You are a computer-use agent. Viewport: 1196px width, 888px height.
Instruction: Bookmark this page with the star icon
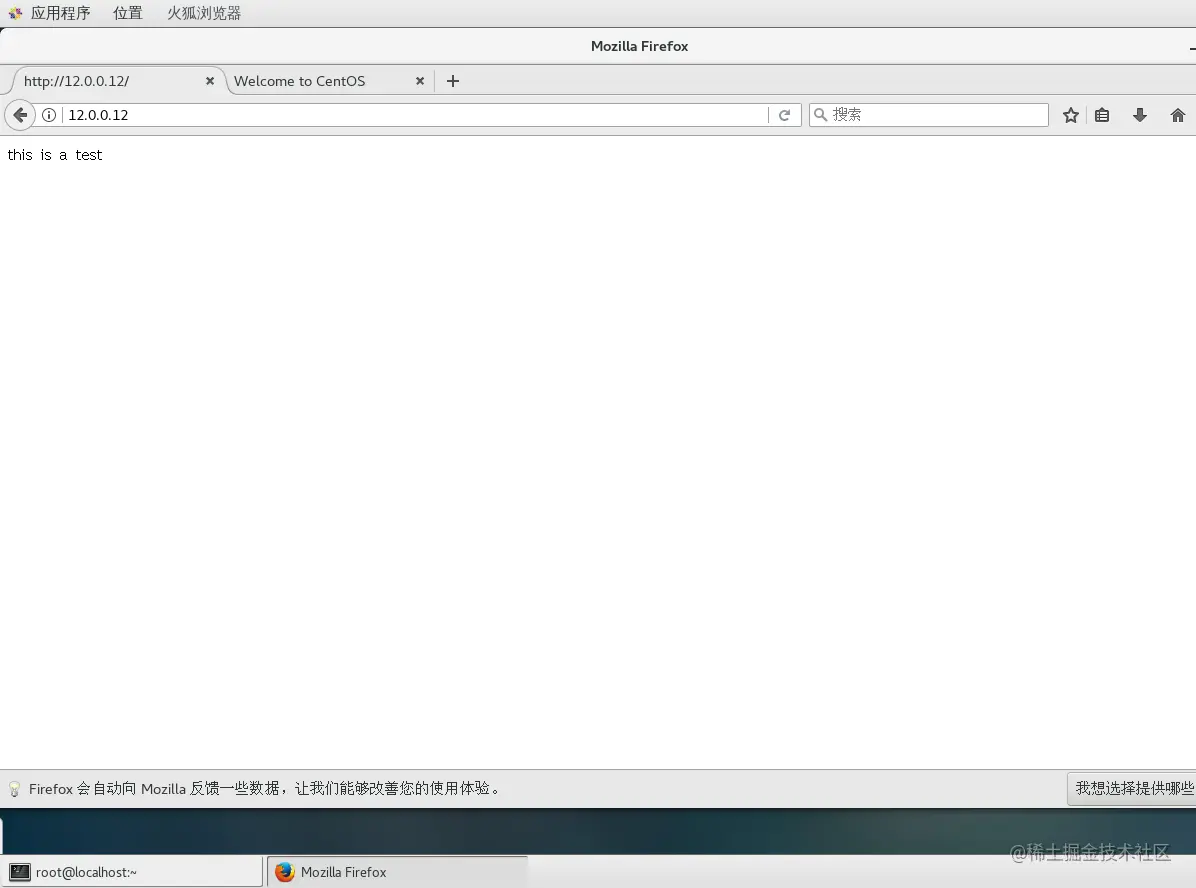[x=1071, y=115]
